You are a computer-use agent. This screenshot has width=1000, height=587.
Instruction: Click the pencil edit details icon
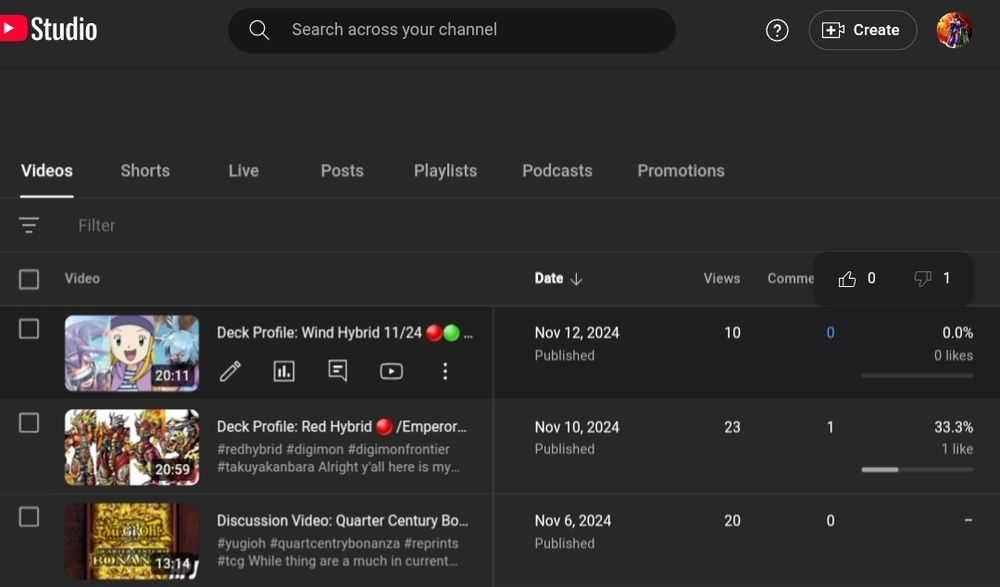(x=230, y=371)
